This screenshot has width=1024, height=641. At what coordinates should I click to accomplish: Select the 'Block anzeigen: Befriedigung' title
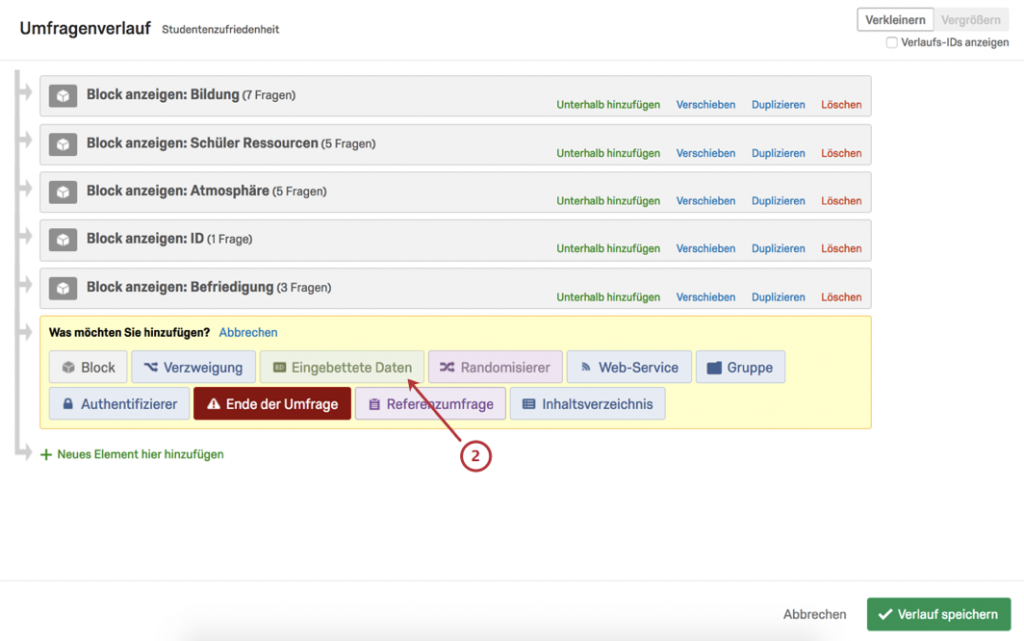coord(180,287)
